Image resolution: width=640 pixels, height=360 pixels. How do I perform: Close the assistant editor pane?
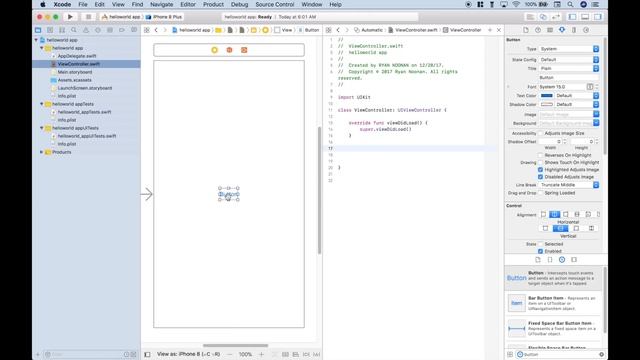[x=499, y=30]
